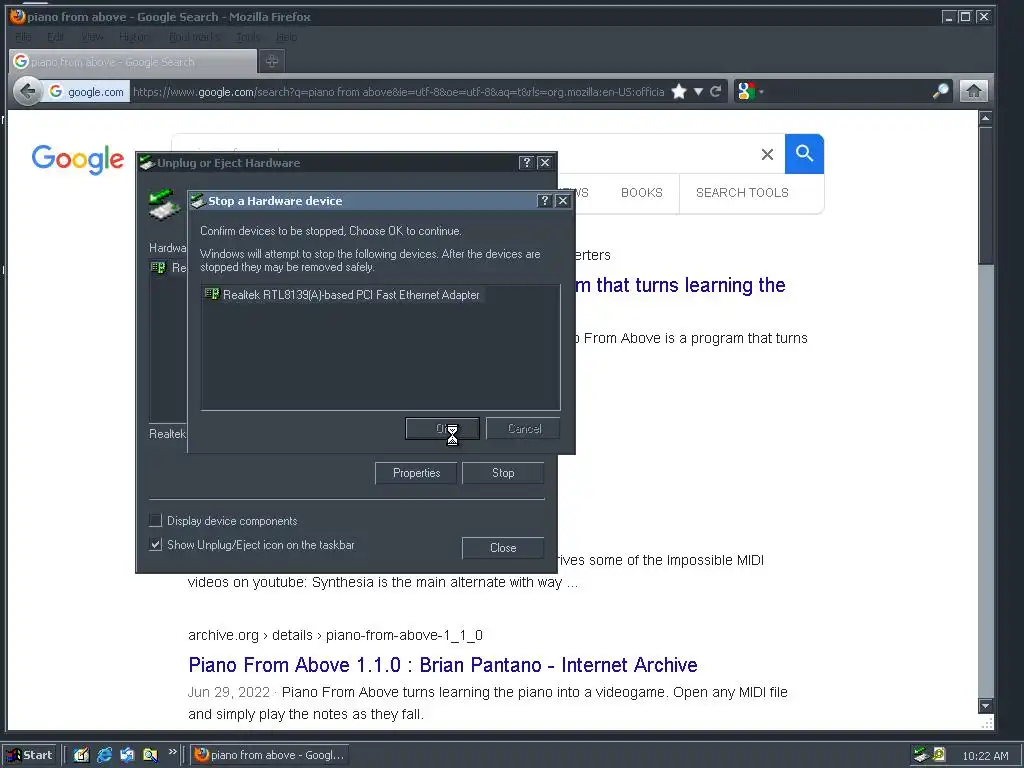Open the History menu in Firefox
The width and height of the screenshot is (1024, 768).
(x=135, y=37)
